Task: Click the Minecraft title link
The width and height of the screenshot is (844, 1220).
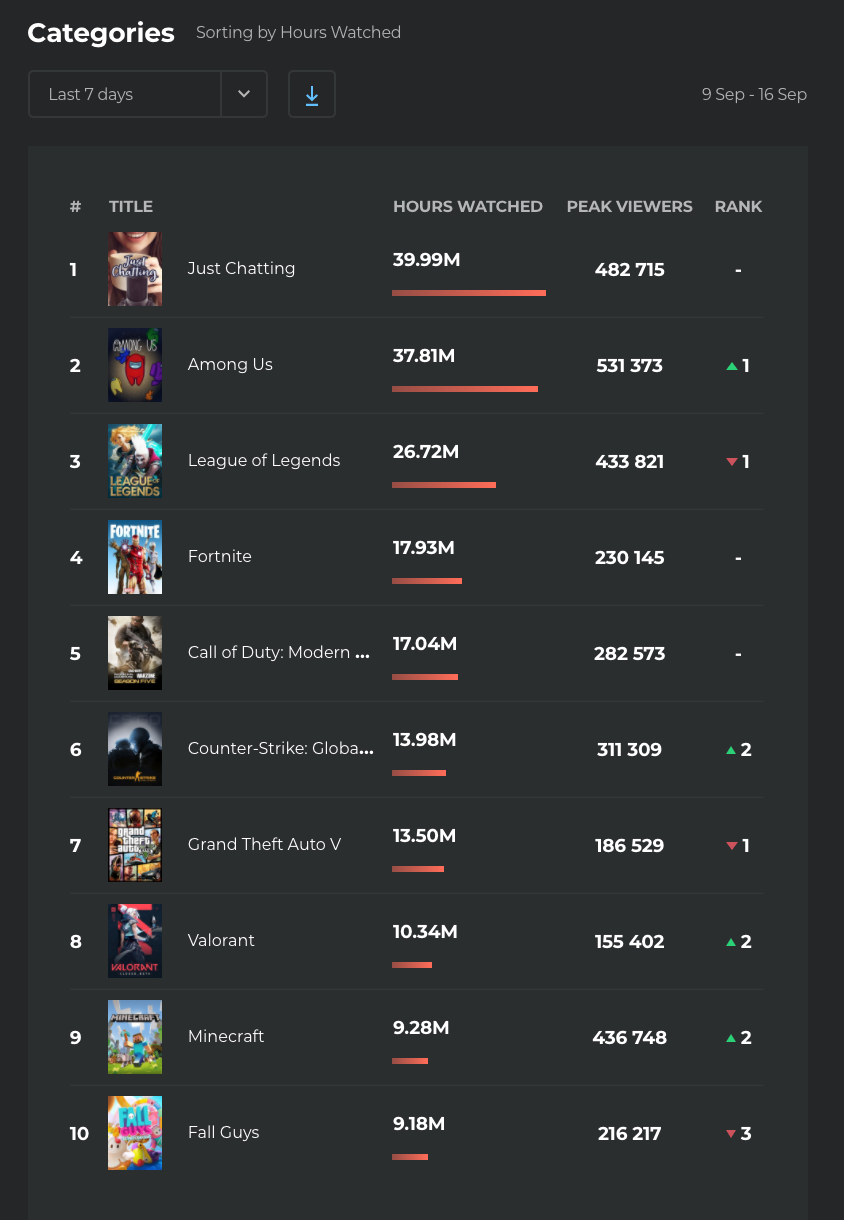Action: (x=226, y=1037)
